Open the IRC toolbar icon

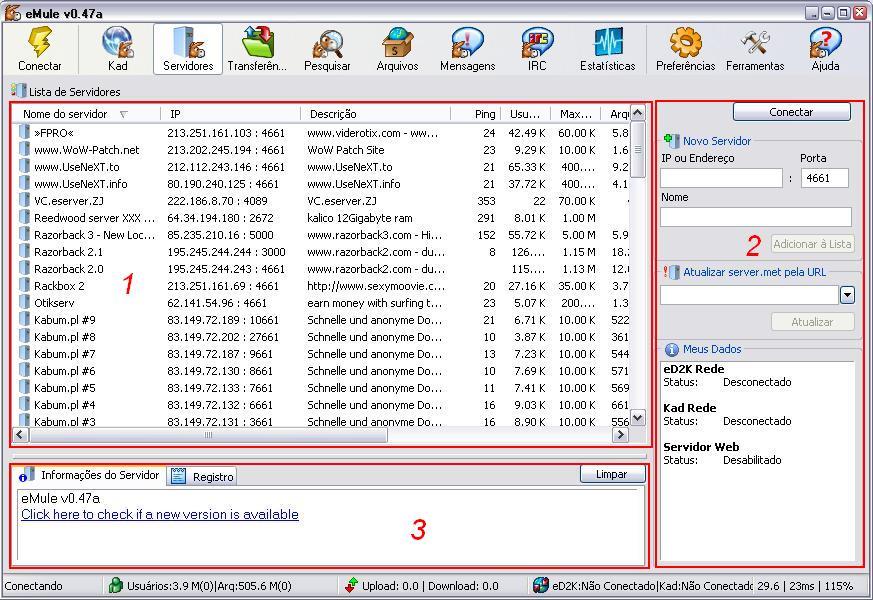click(537, 43)
